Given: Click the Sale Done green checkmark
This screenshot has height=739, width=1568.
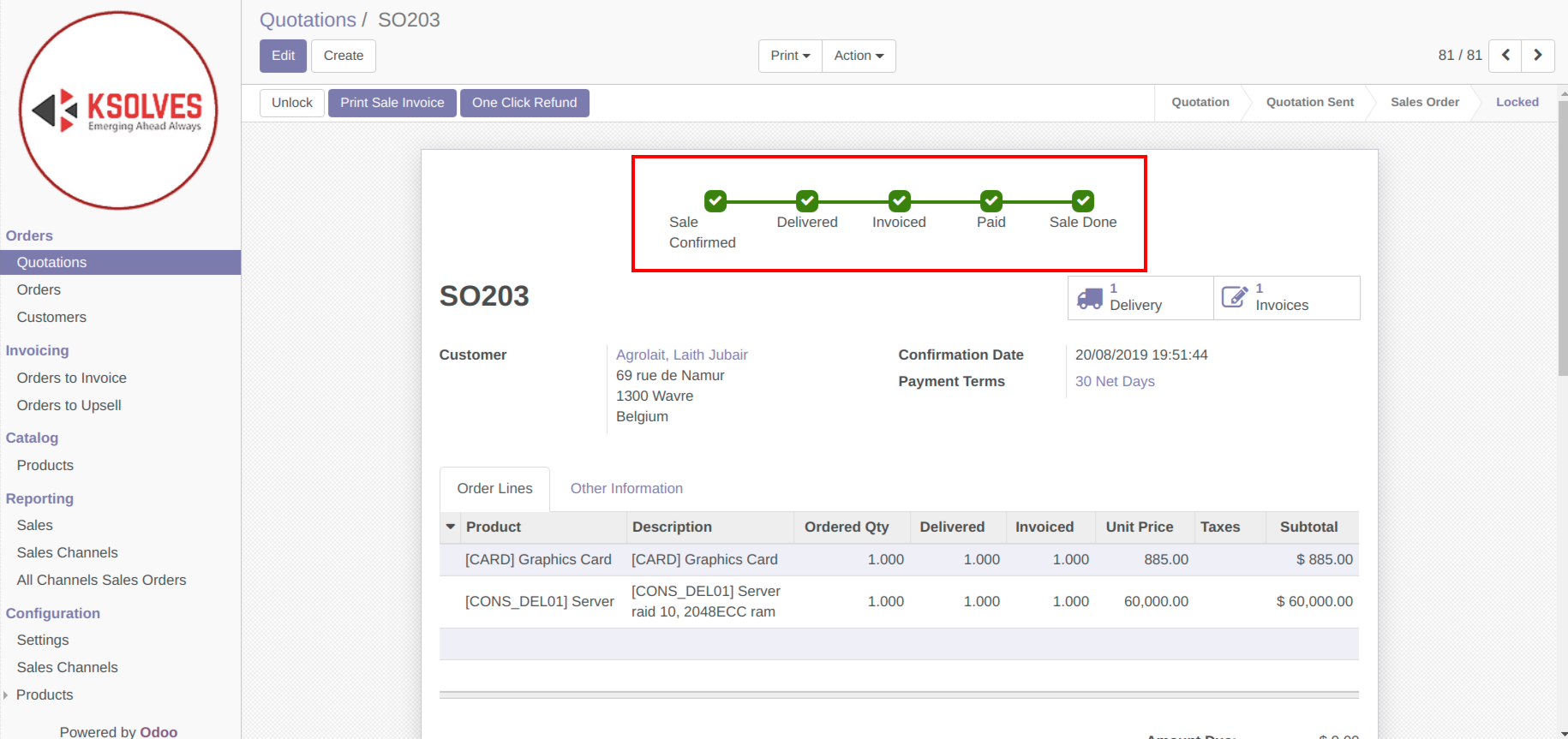Looking at the screenshot, I should coord(1083,201).
